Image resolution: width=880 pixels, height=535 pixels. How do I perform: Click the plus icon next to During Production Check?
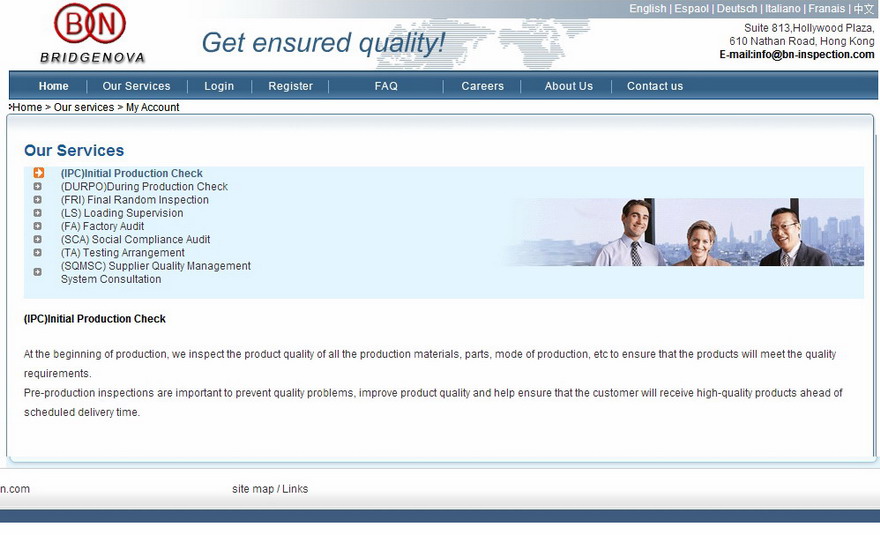click(38, 186)
